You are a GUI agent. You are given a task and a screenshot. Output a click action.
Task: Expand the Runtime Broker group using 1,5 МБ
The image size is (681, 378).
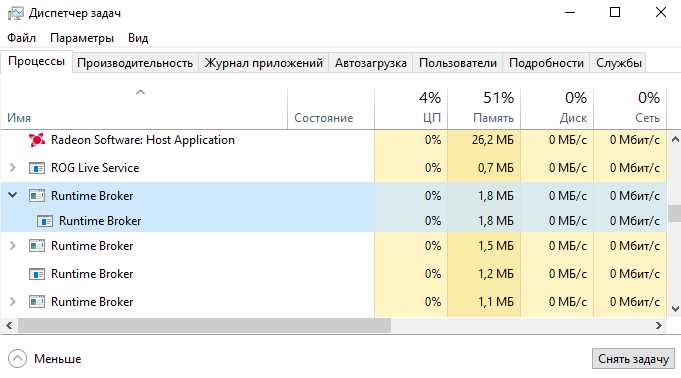click(x=13, y=246)
